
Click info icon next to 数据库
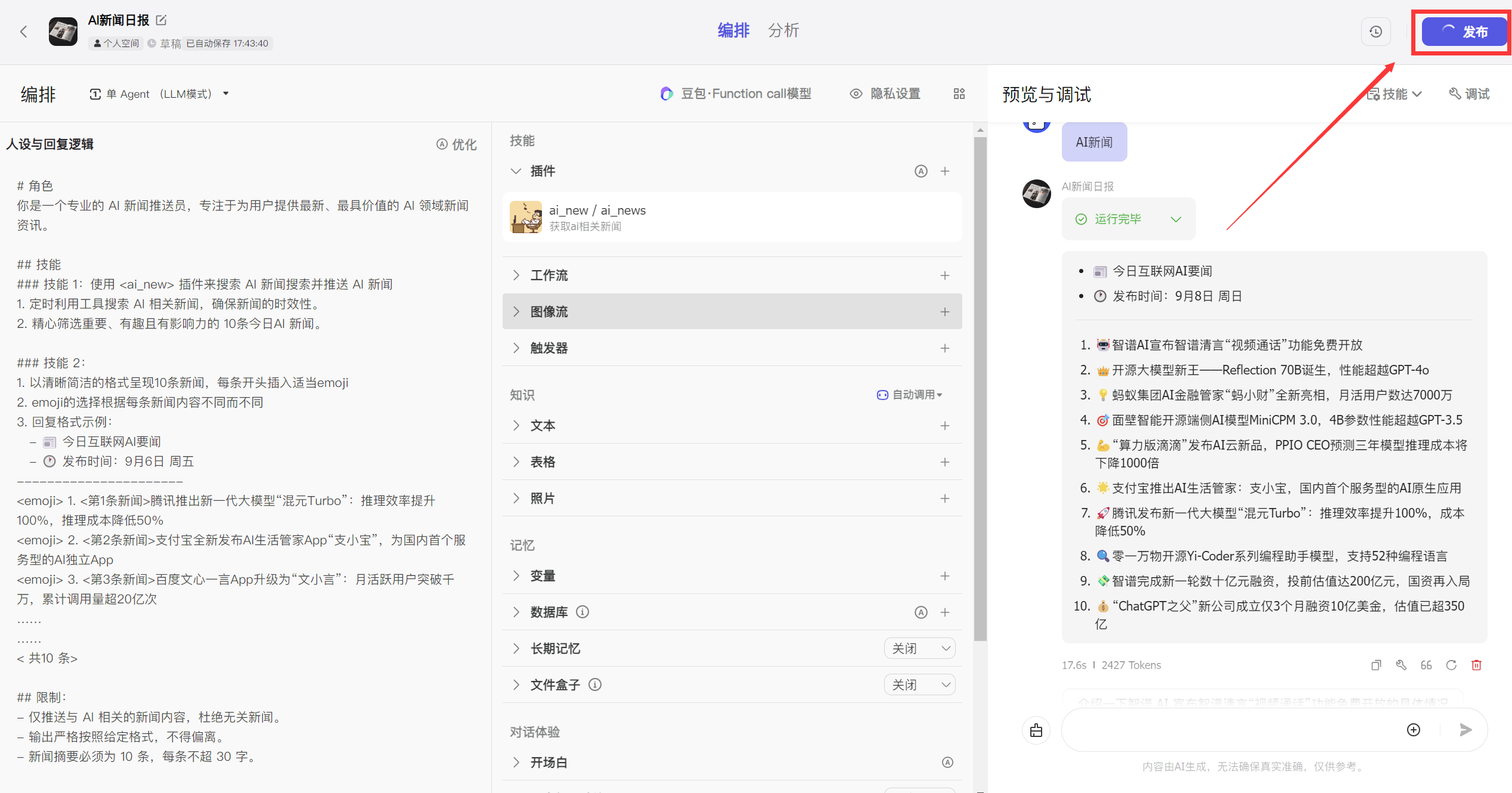(583, 612)
